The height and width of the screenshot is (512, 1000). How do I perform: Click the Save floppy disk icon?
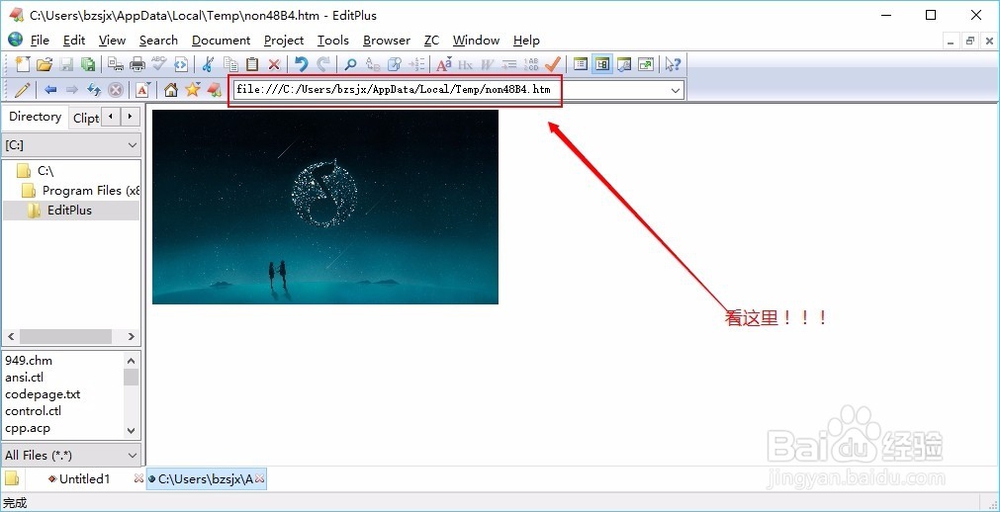(66, 64)
